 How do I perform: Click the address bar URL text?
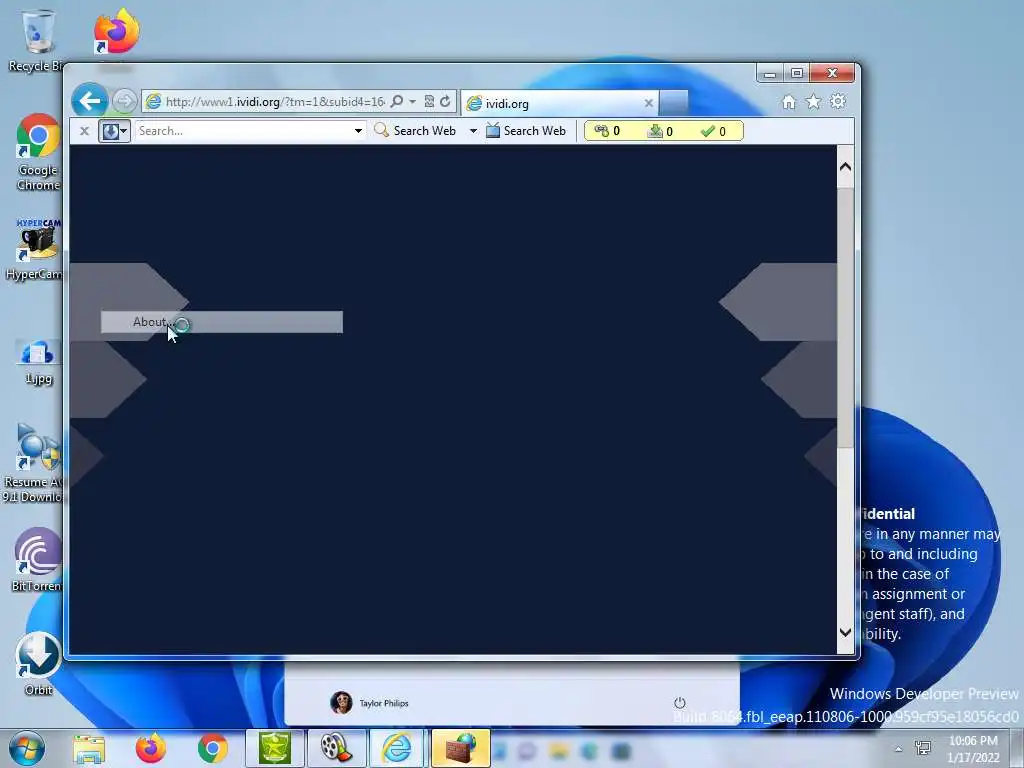click(x=275, y=102)
